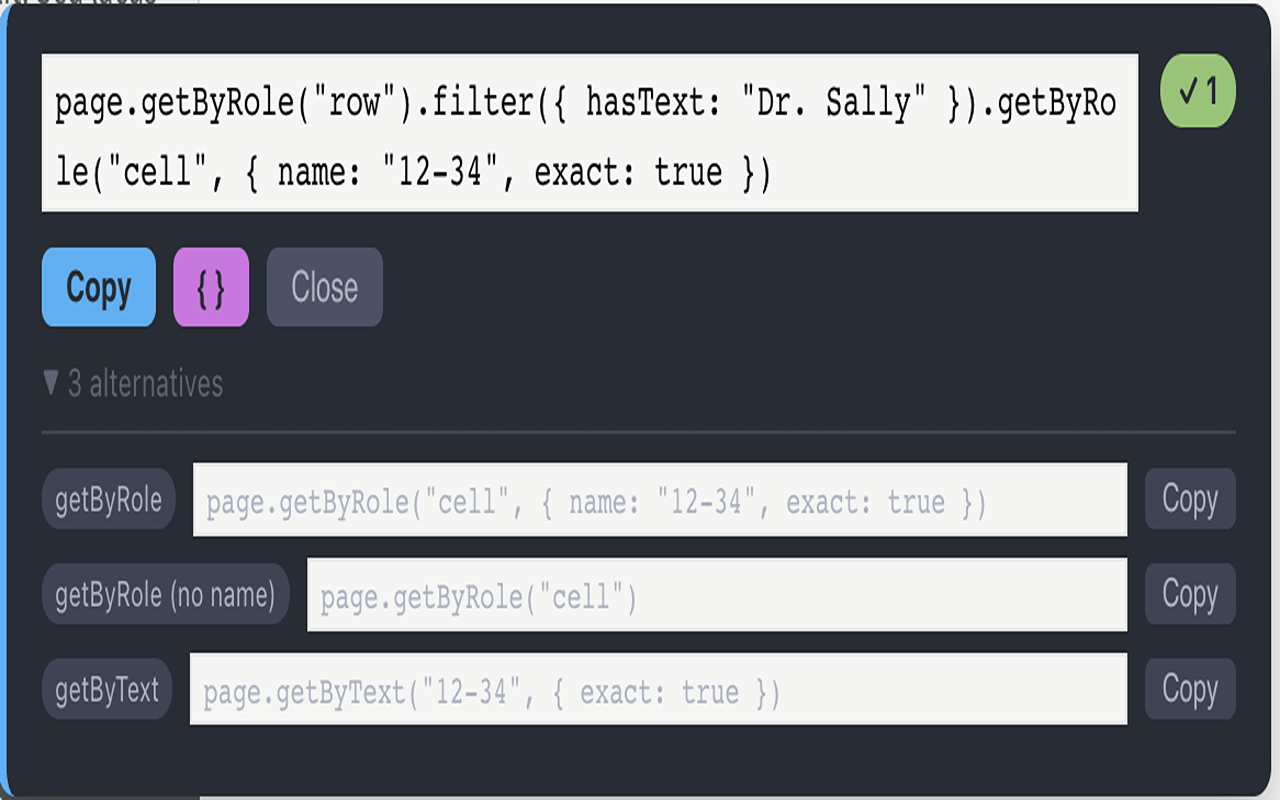Click the purple curly braces button

[x=211, y=287]
